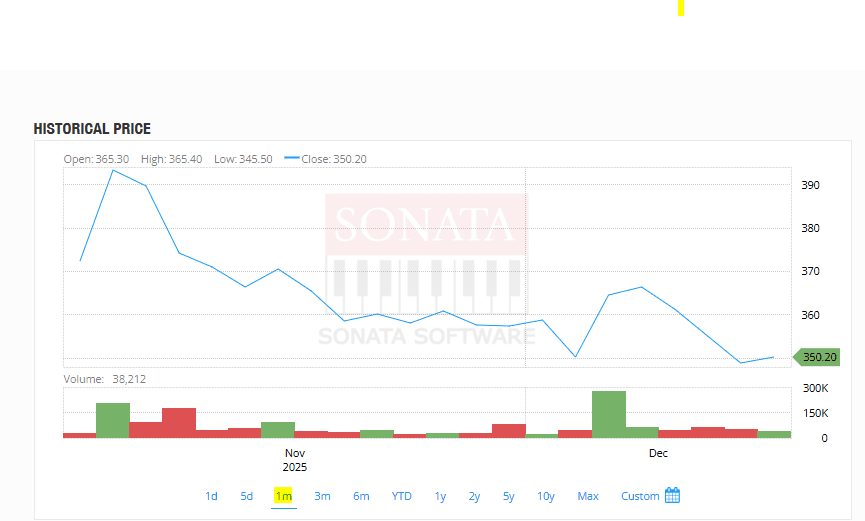Select the 1d time range

(211, 496)
